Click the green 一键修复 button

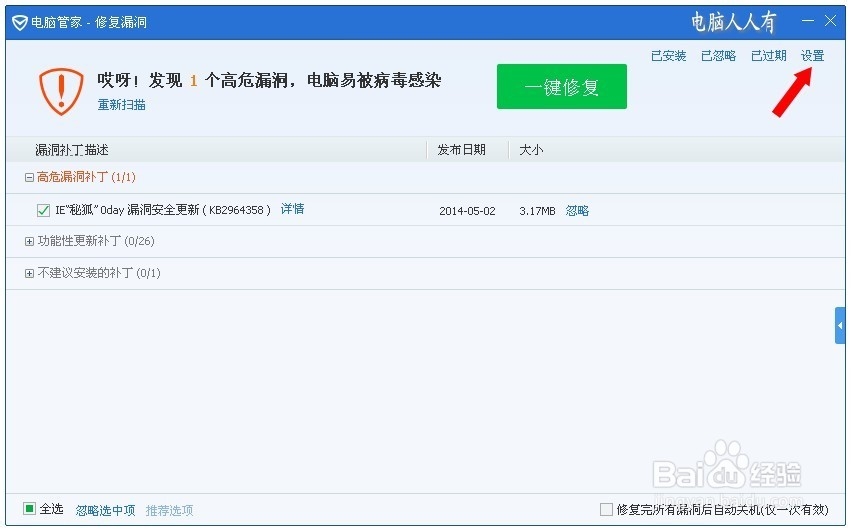pos(562,87)
